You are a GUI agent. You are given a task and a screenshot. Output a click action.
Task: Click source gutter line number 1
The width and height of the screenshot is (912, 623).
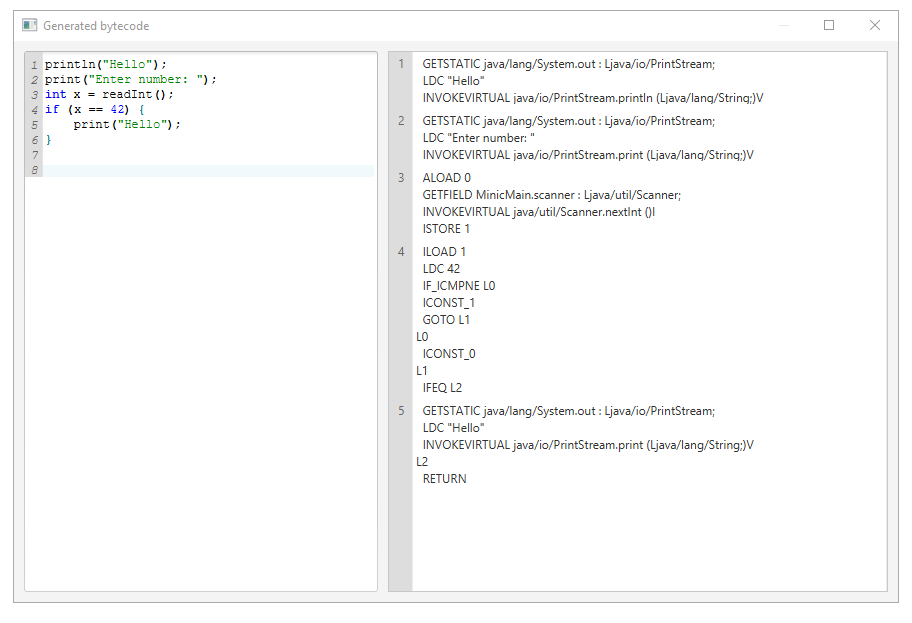pyautogui.click(x=34, y=65)
